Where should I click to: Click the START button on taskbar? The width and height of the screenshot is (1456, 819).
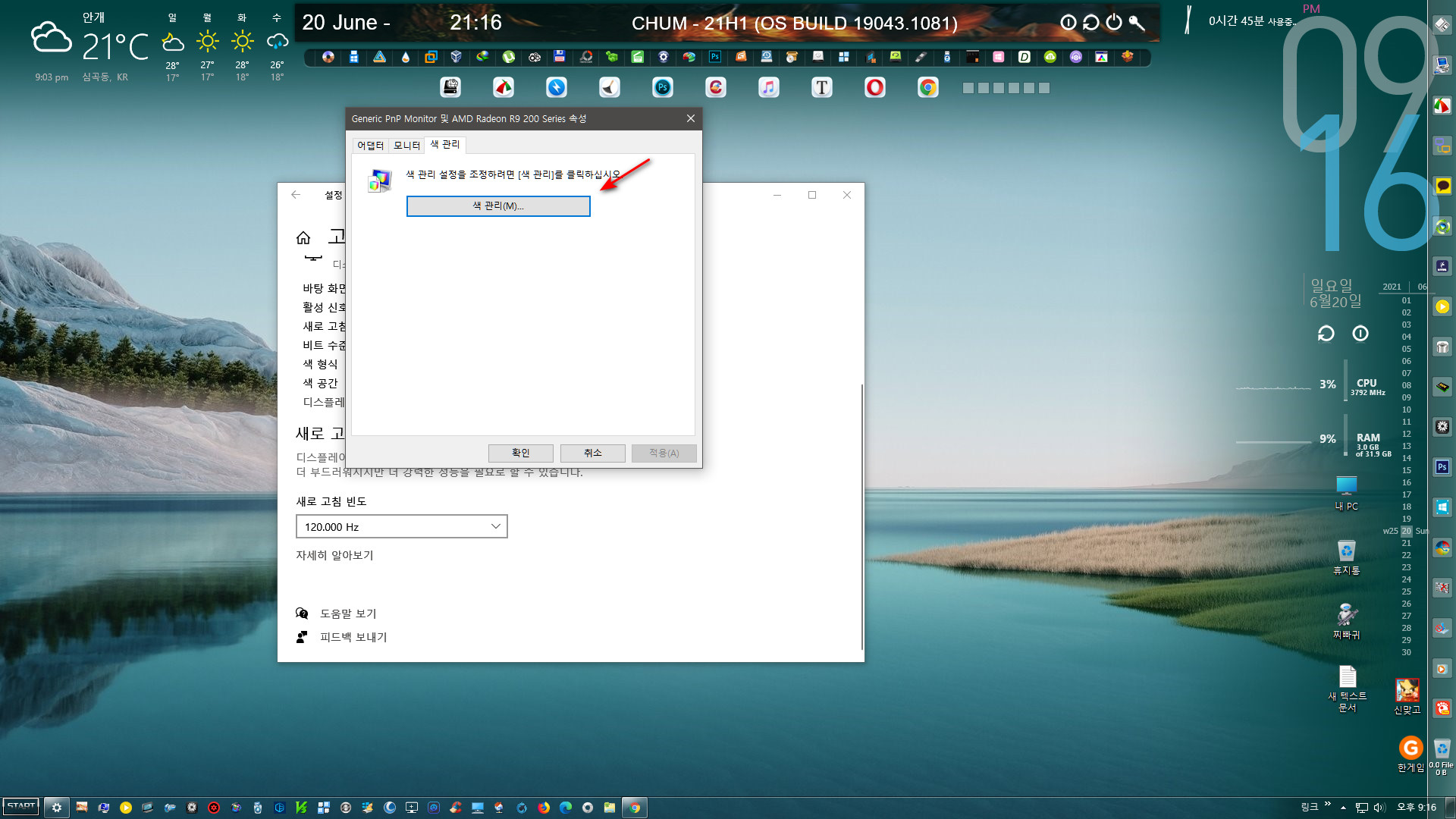tap(21, 807)
